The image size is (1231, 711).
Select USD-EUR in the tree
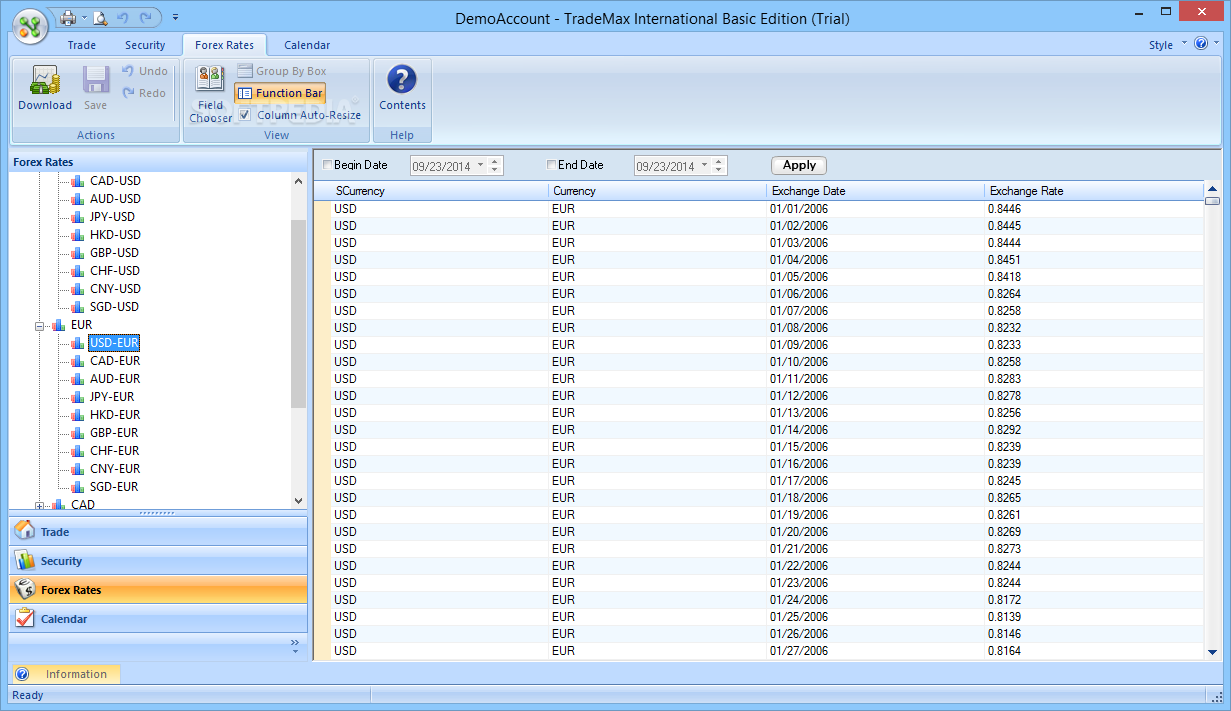tap(114, 343)
